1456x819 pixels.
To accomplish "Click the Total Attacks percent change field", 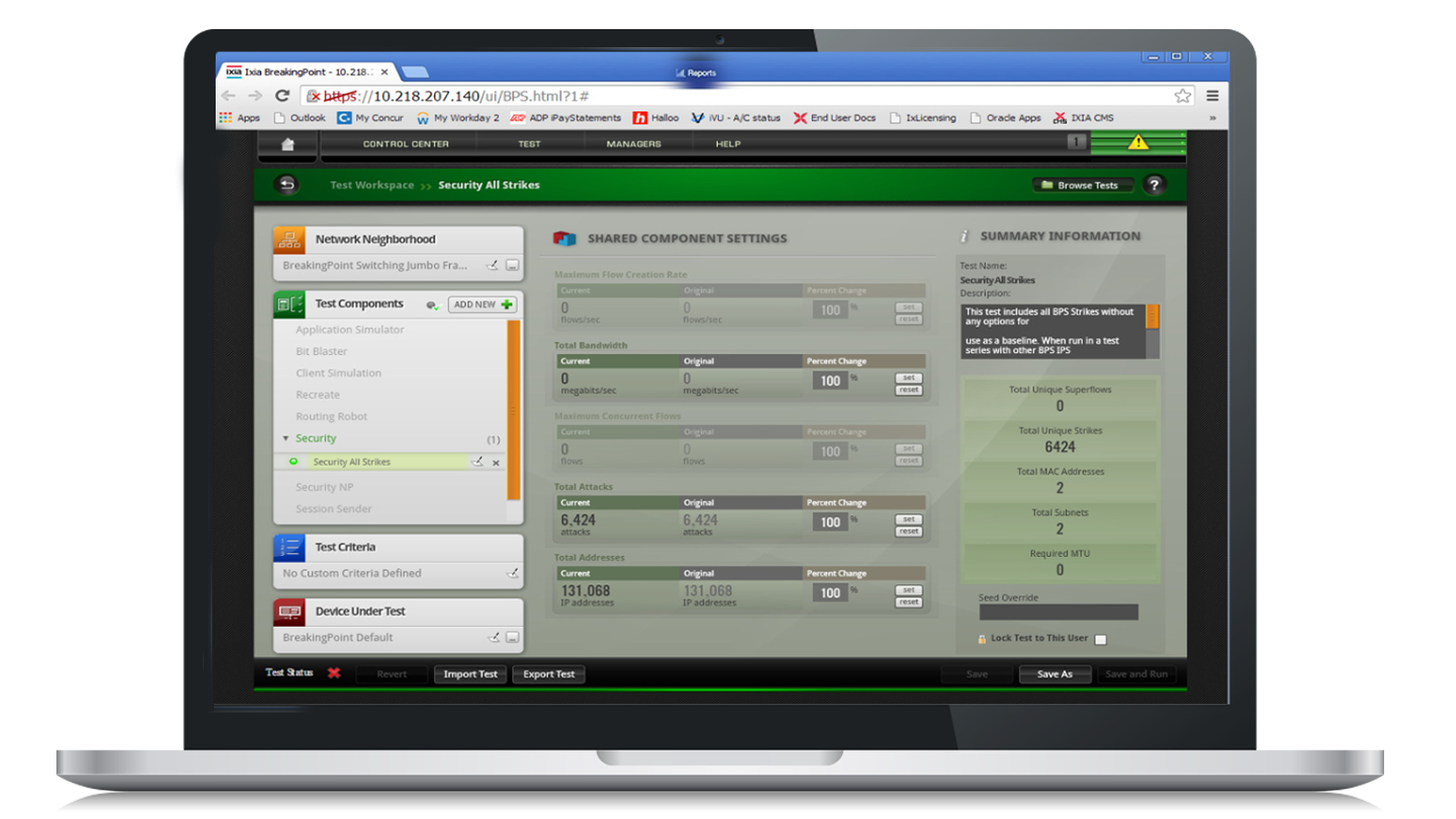I will [x=830, y=522].
